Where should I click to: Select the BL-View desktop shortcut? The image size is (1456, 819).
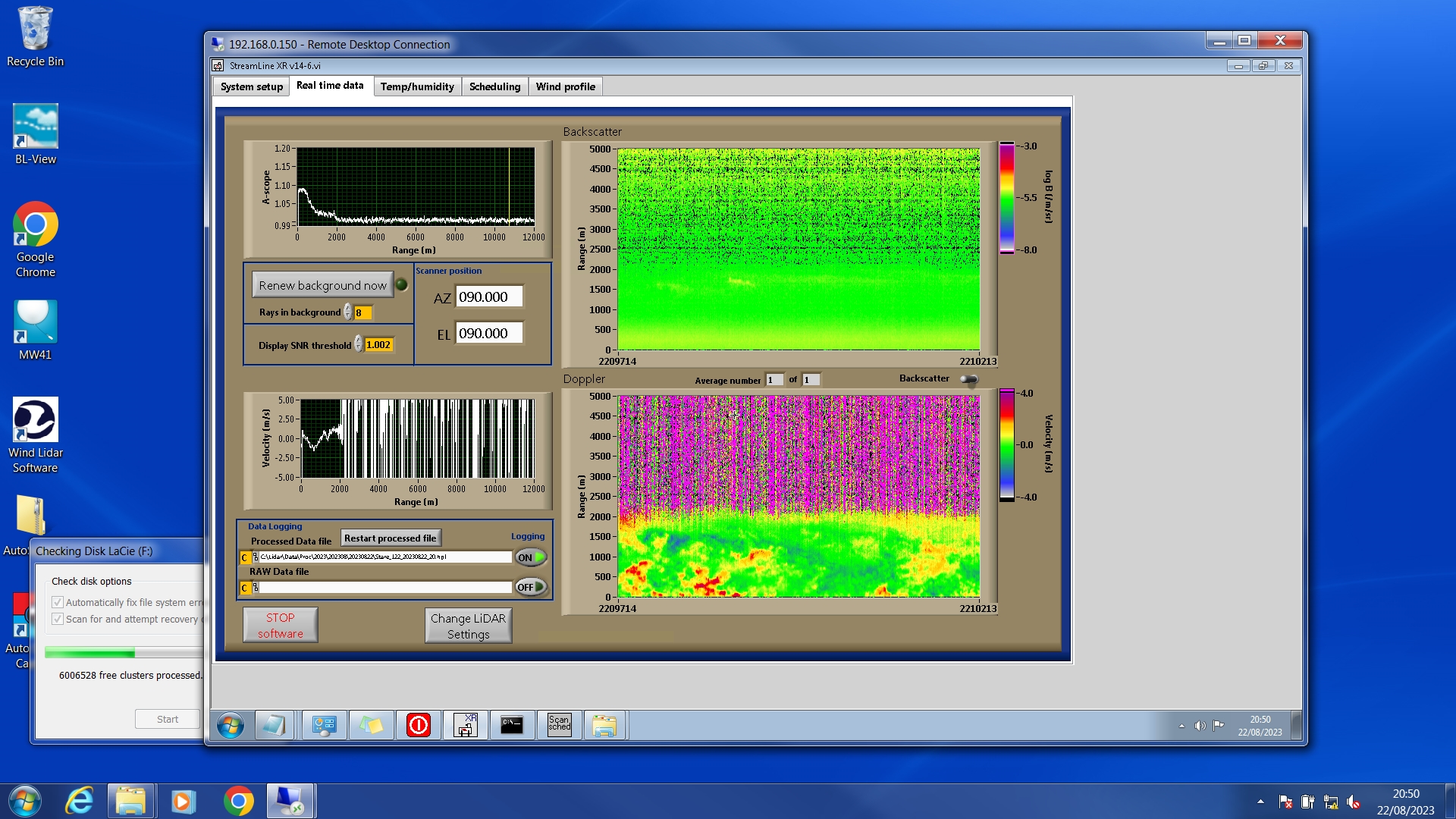36,135
